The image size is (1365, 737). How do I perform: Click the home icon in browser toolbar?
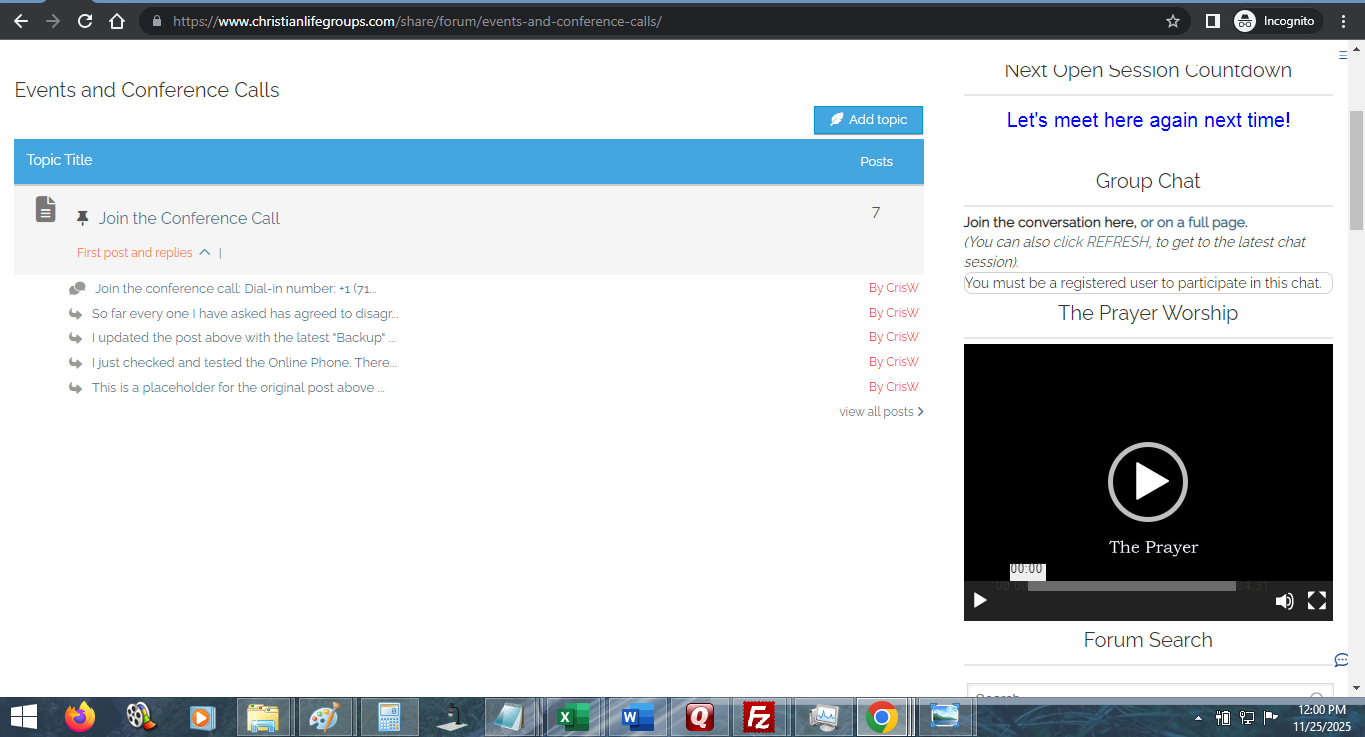[117, 21]
